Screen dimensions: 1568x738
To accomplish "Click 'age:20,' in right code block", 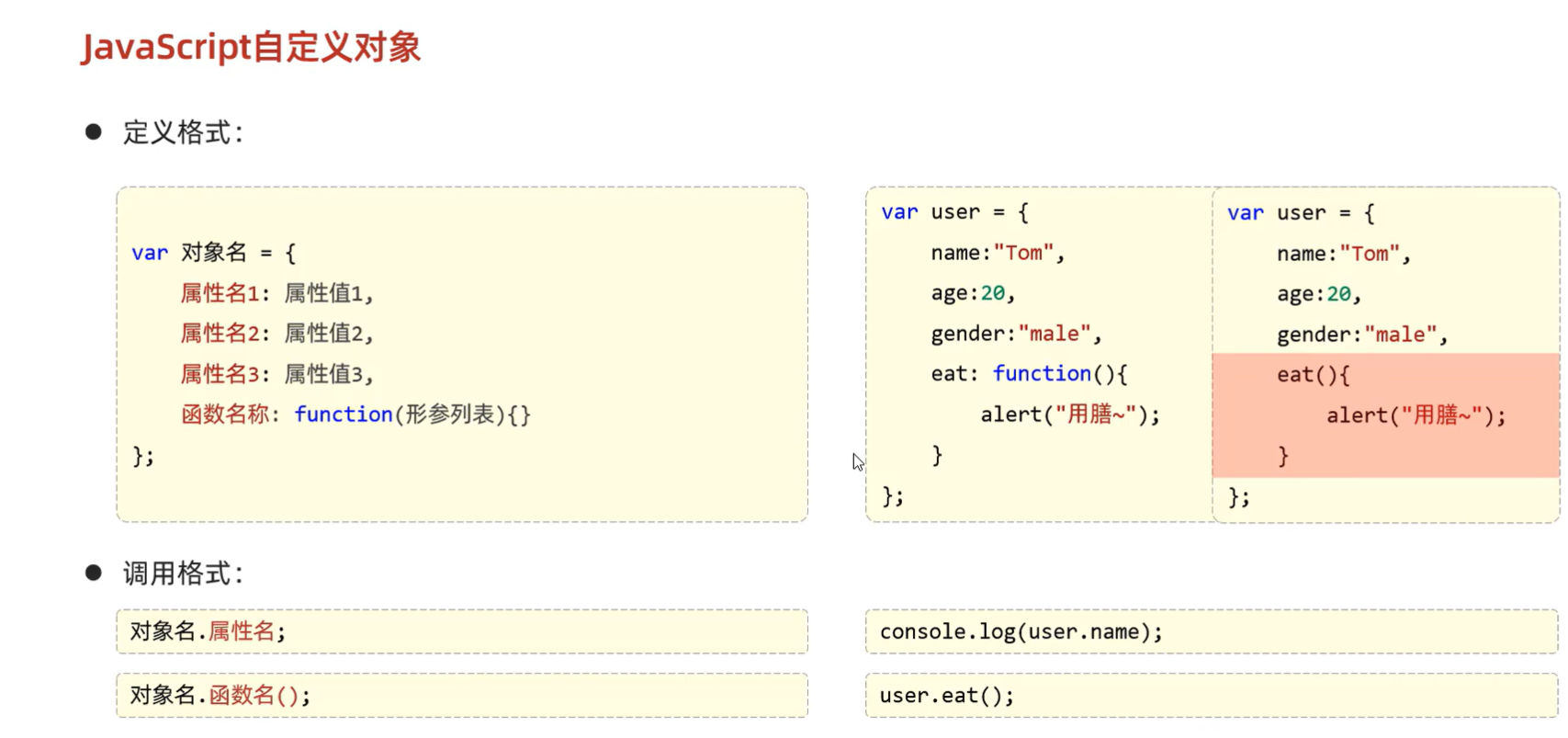I will (x=1319, y=294).
